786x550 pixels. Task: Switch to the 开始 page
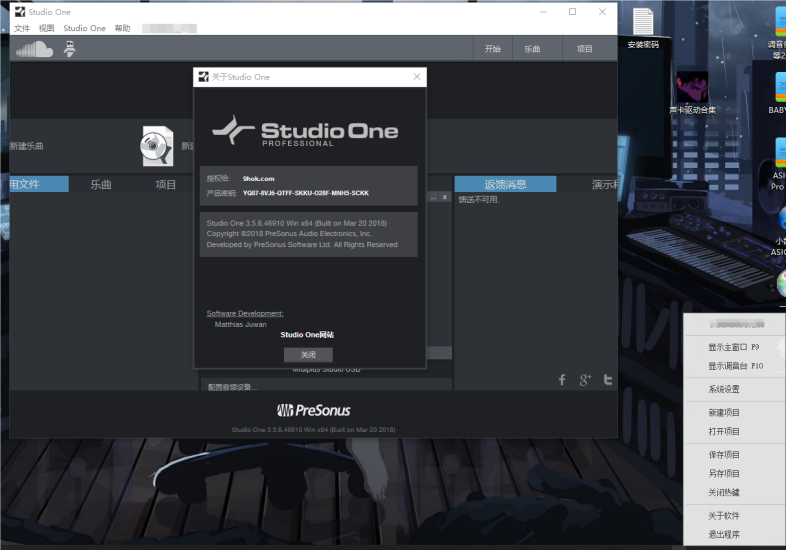coord(492,49)
